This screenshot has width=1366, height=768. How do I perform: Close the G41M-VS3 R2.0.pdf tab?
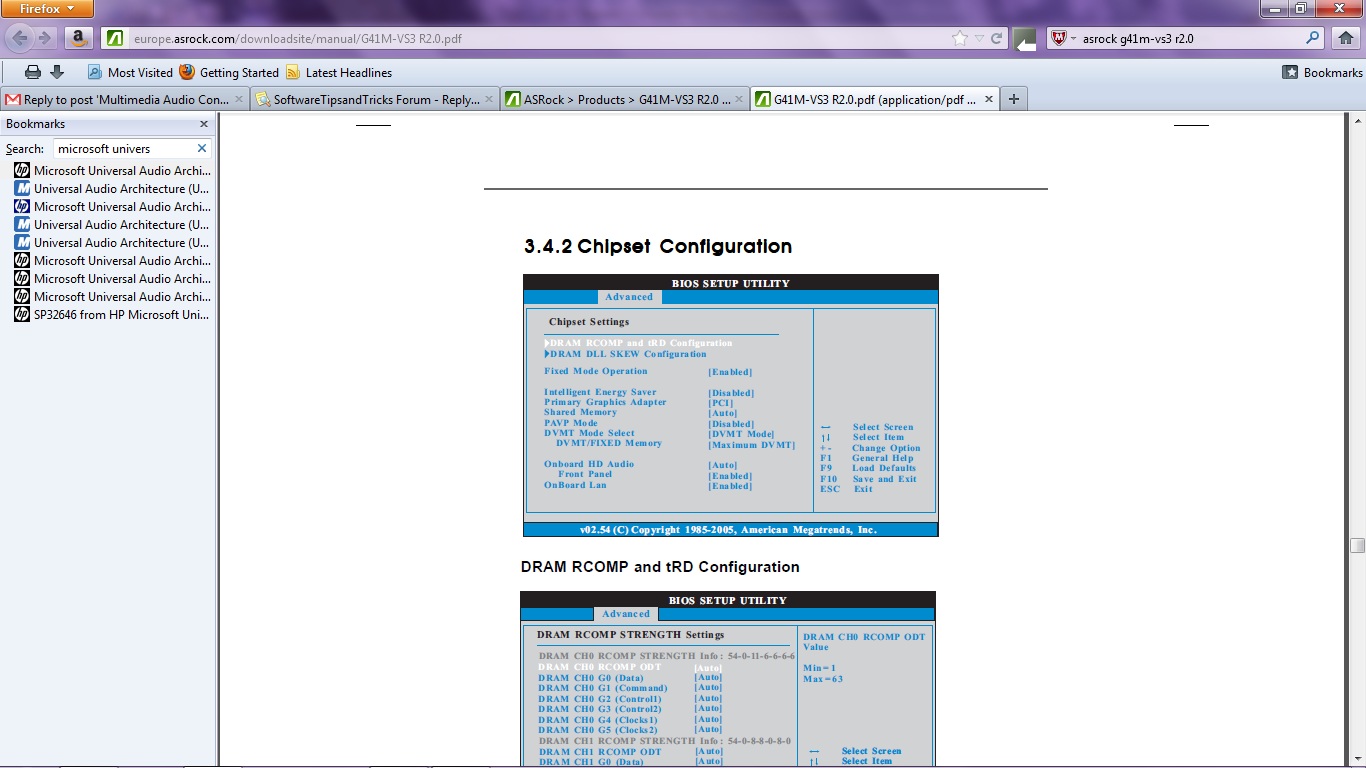[989, 99]
